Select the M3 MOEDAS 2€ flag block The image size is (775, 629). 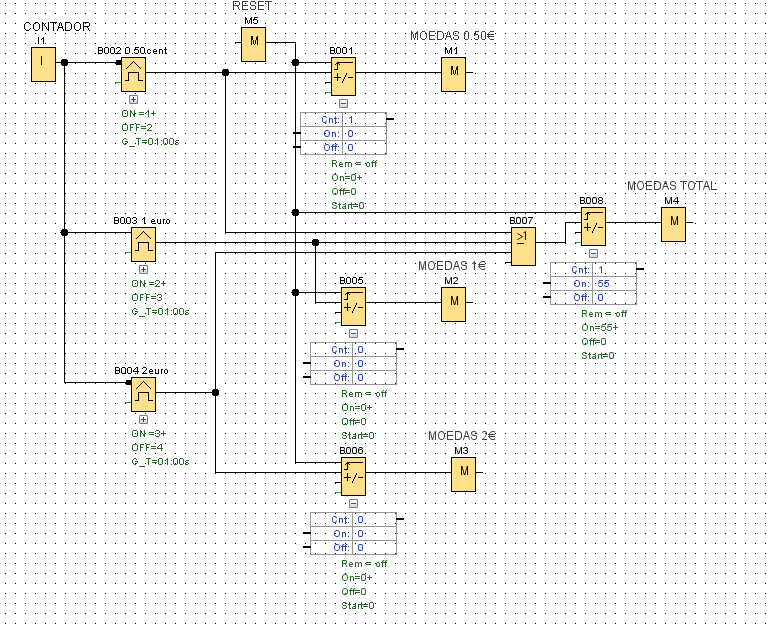pos(463,474)
